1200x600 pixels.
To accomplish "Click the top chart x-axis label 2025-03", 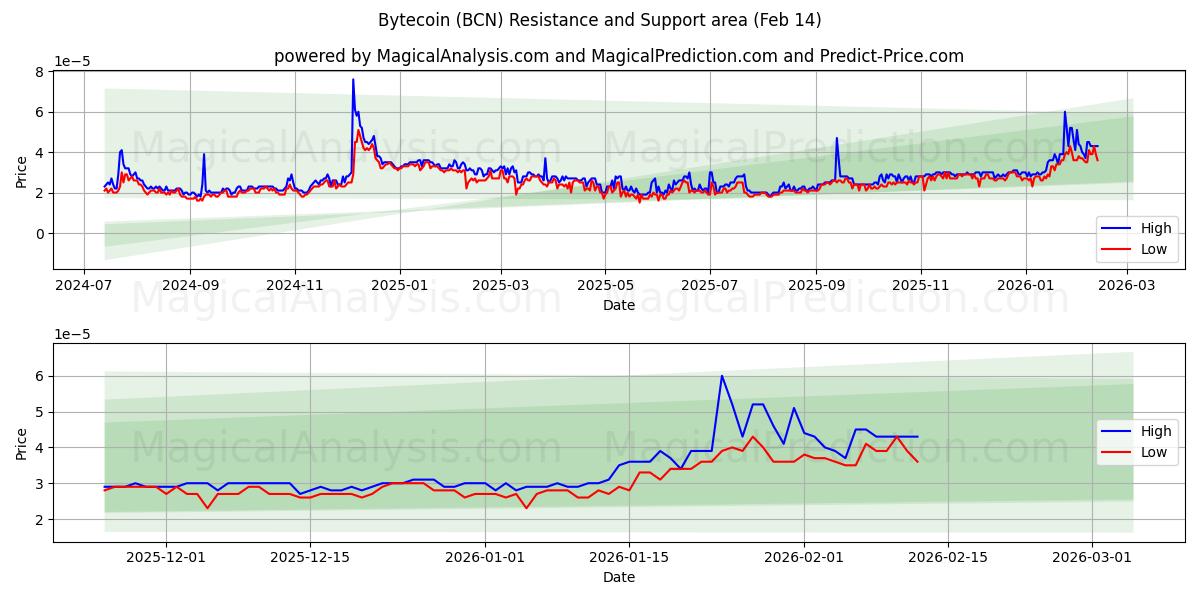I will point(502,286).
